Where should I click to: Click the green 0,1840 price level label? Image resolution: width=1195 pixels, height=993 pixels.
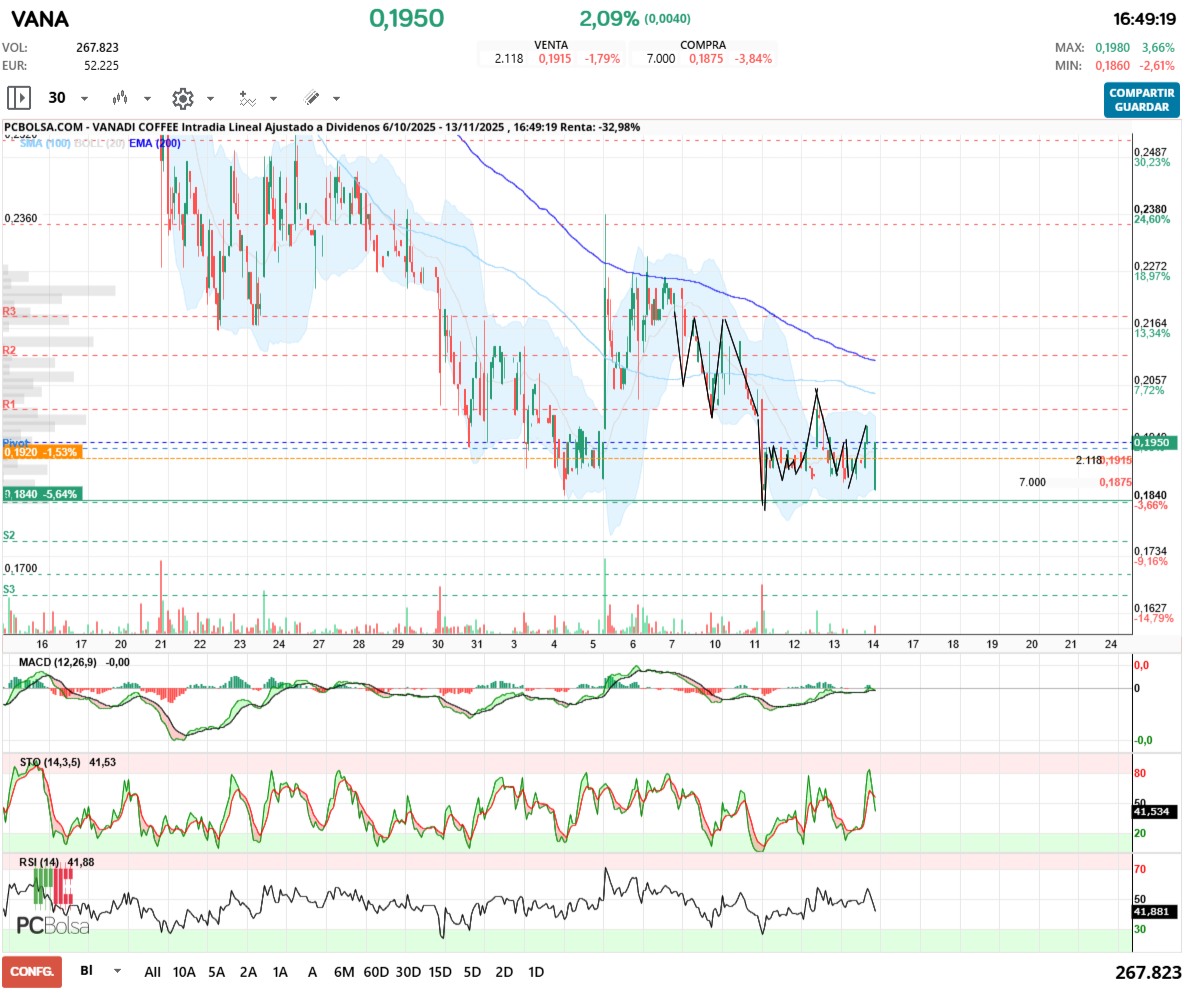click(x=42, y=494)
